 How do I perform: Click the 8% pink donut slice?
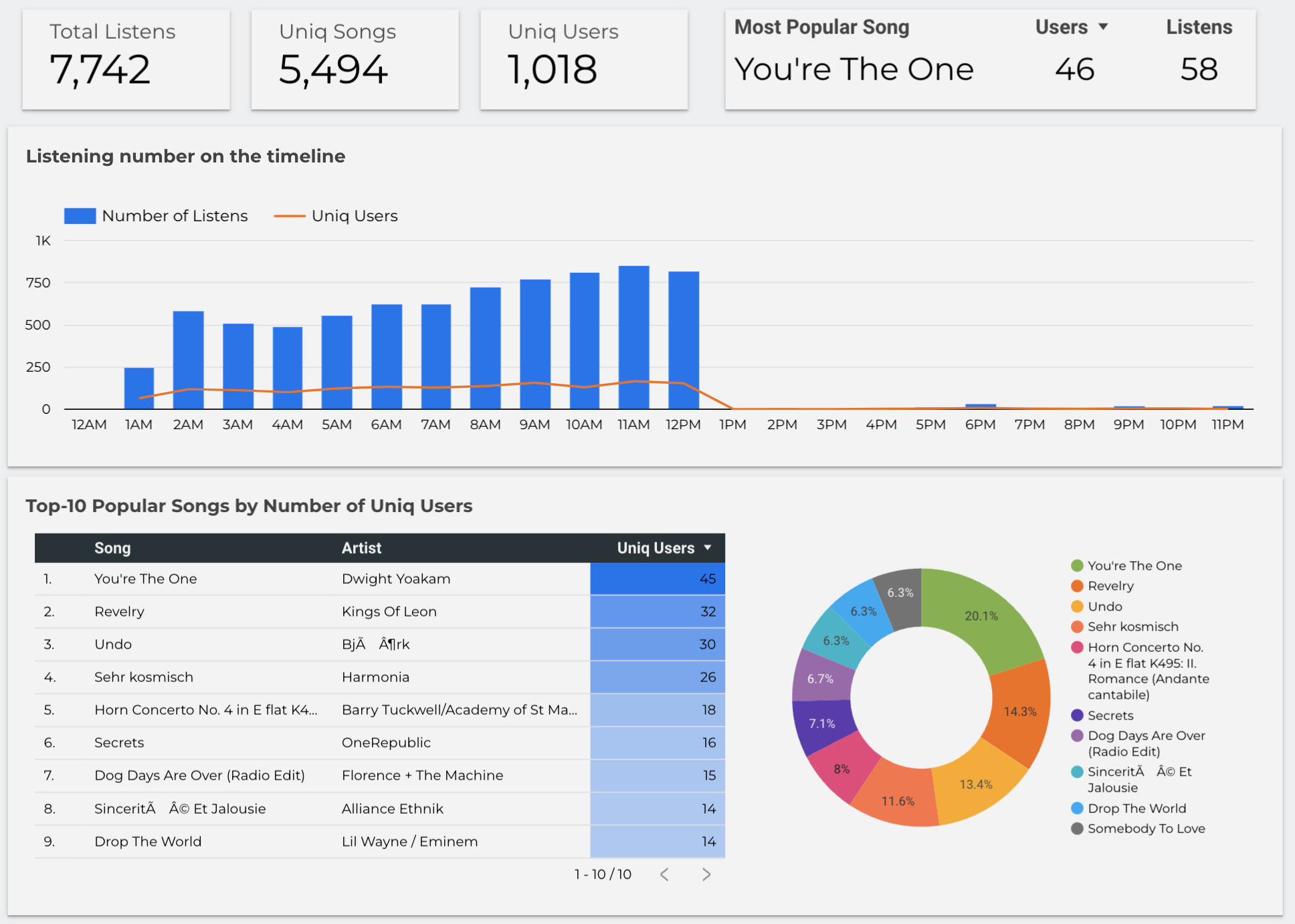[841, 769]
